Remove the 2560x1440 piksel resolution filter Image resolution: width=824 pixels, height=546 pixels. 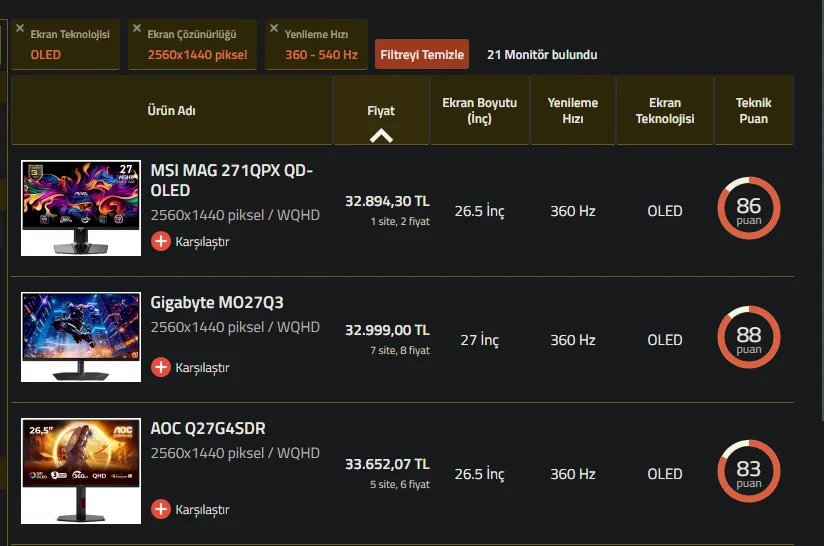[137, 29]
